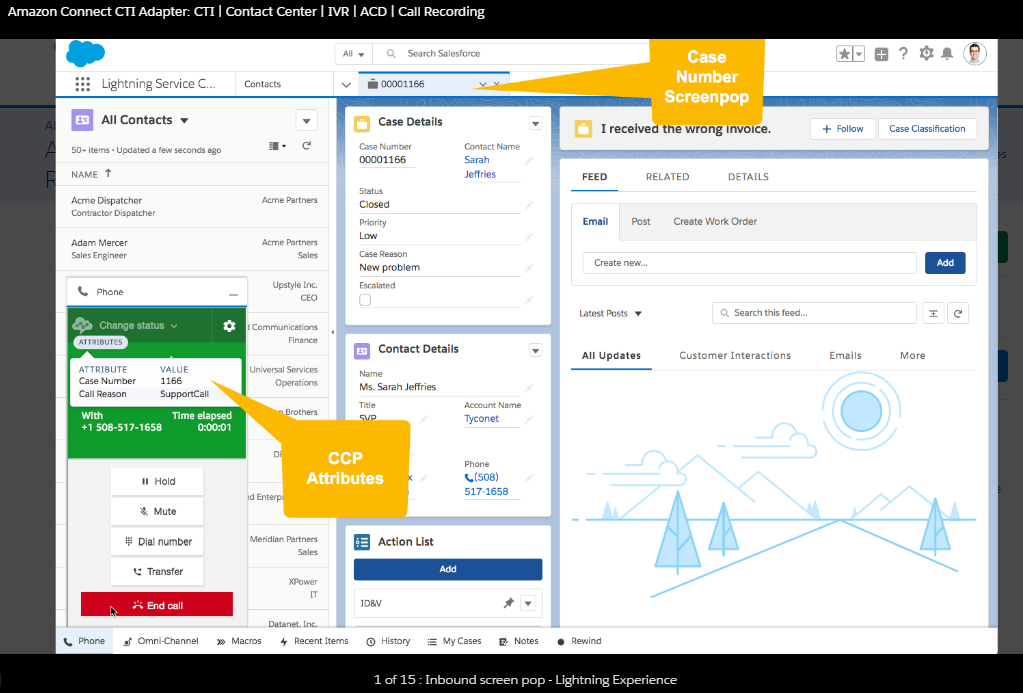Open the Change status dropdown
This screenshot has width=1023, height=693.
pos(138,326)
